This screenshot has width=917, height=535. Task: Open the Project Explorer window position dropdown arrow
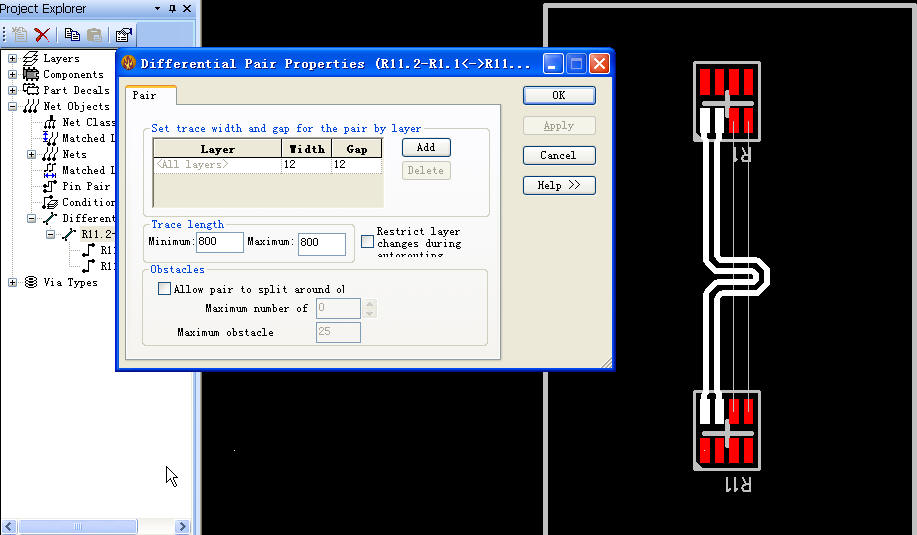(x=157, y=8)
